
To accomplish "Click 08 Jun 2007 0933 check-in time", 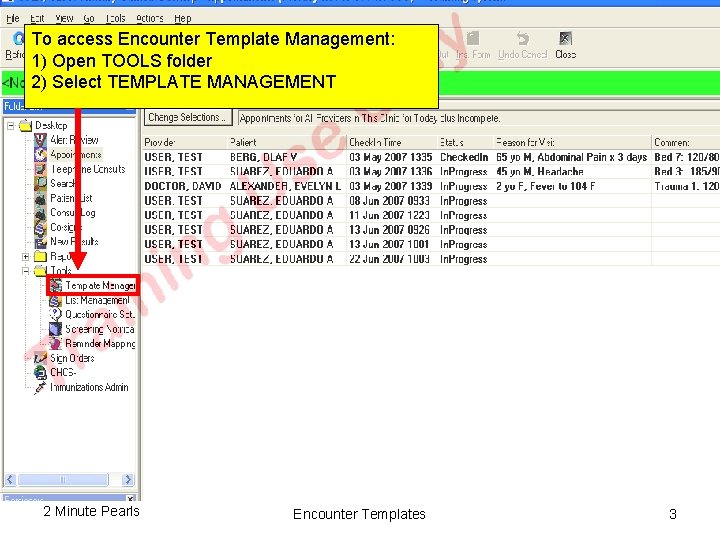I will pos(389,201).
